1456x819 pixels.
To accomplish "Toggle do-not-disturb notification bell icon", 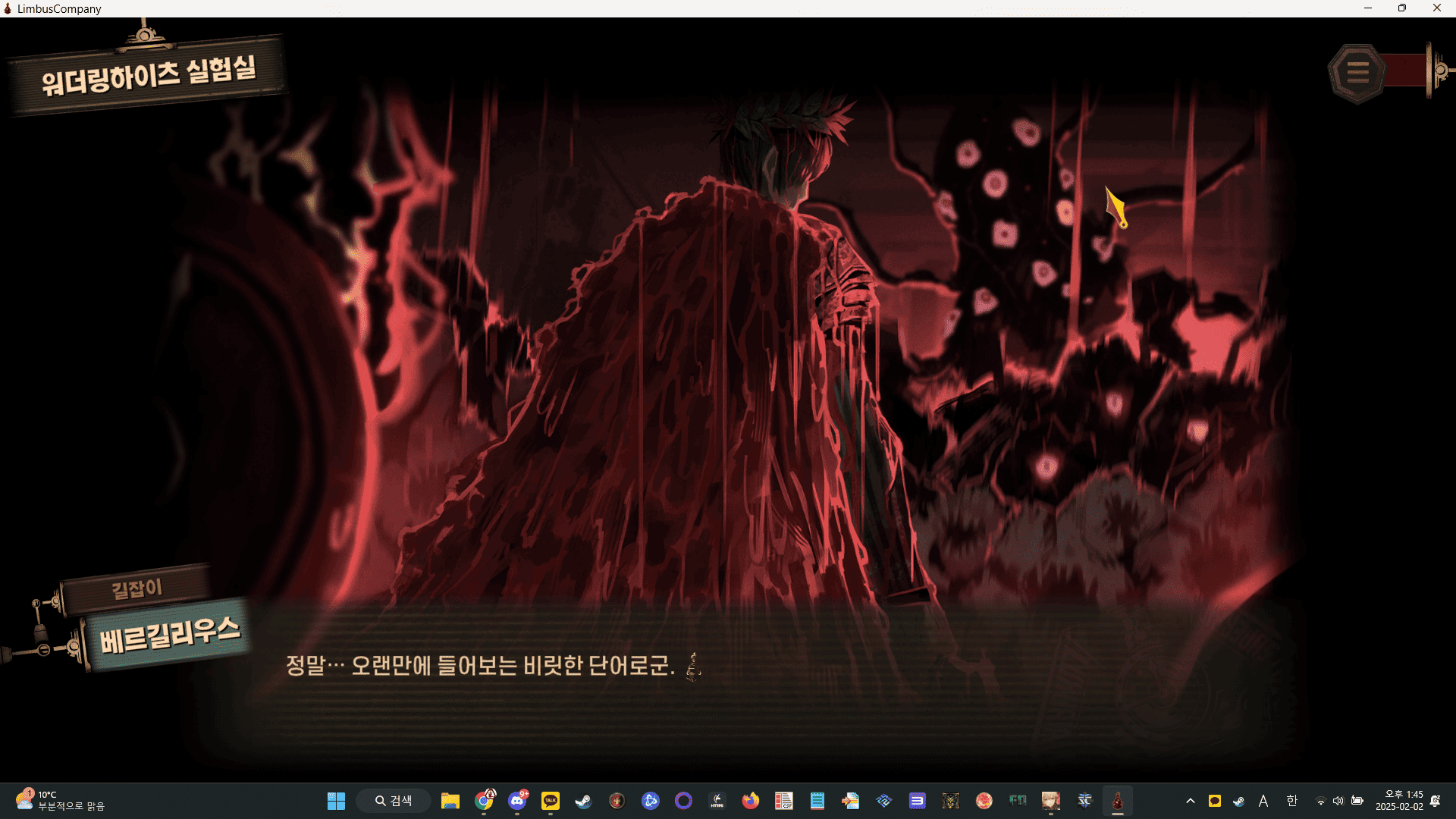I will pyautogui.click(x=1435, y=801).
